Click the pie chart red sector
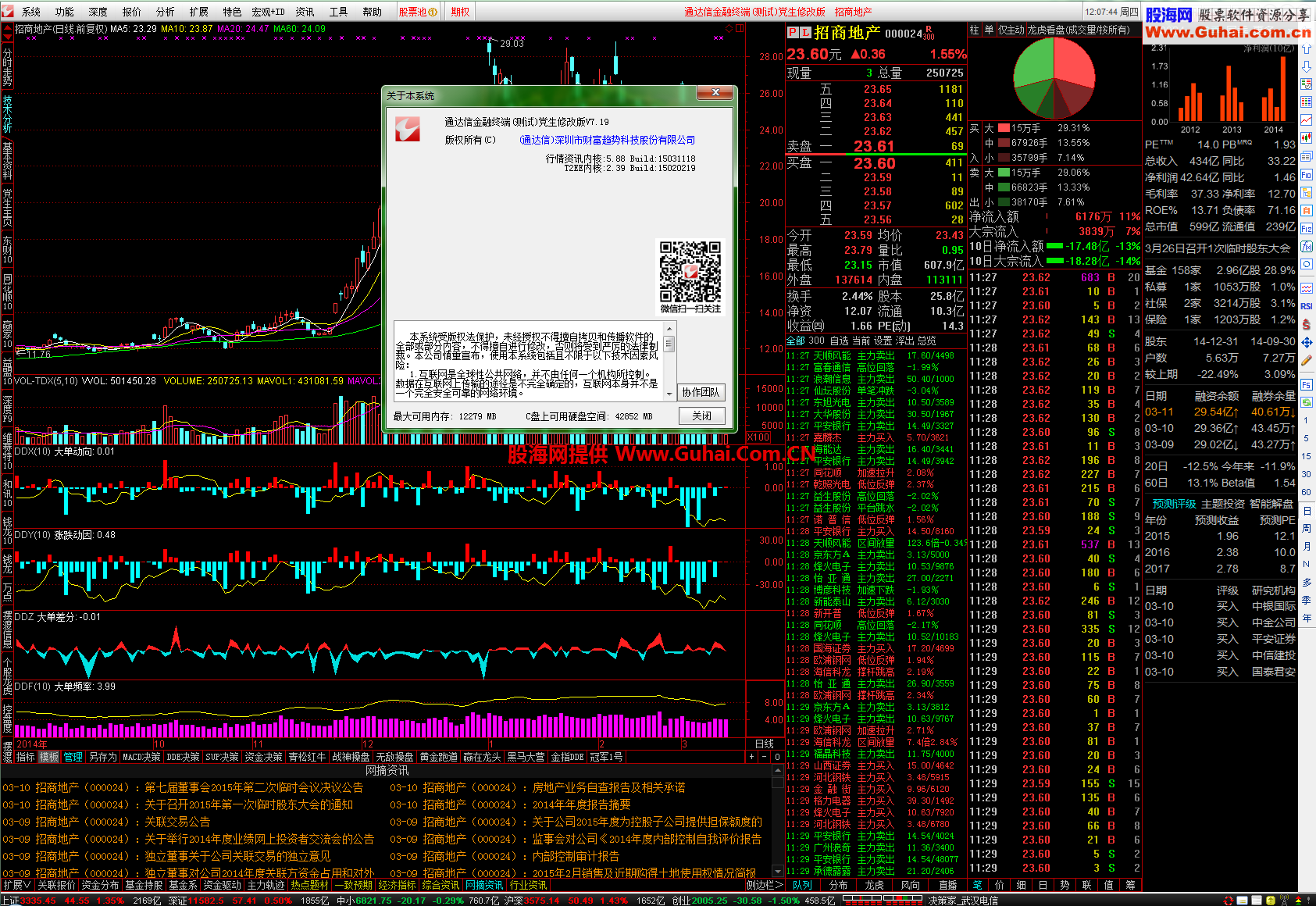The image size is (1316, 906). (x=1072, y=64)
